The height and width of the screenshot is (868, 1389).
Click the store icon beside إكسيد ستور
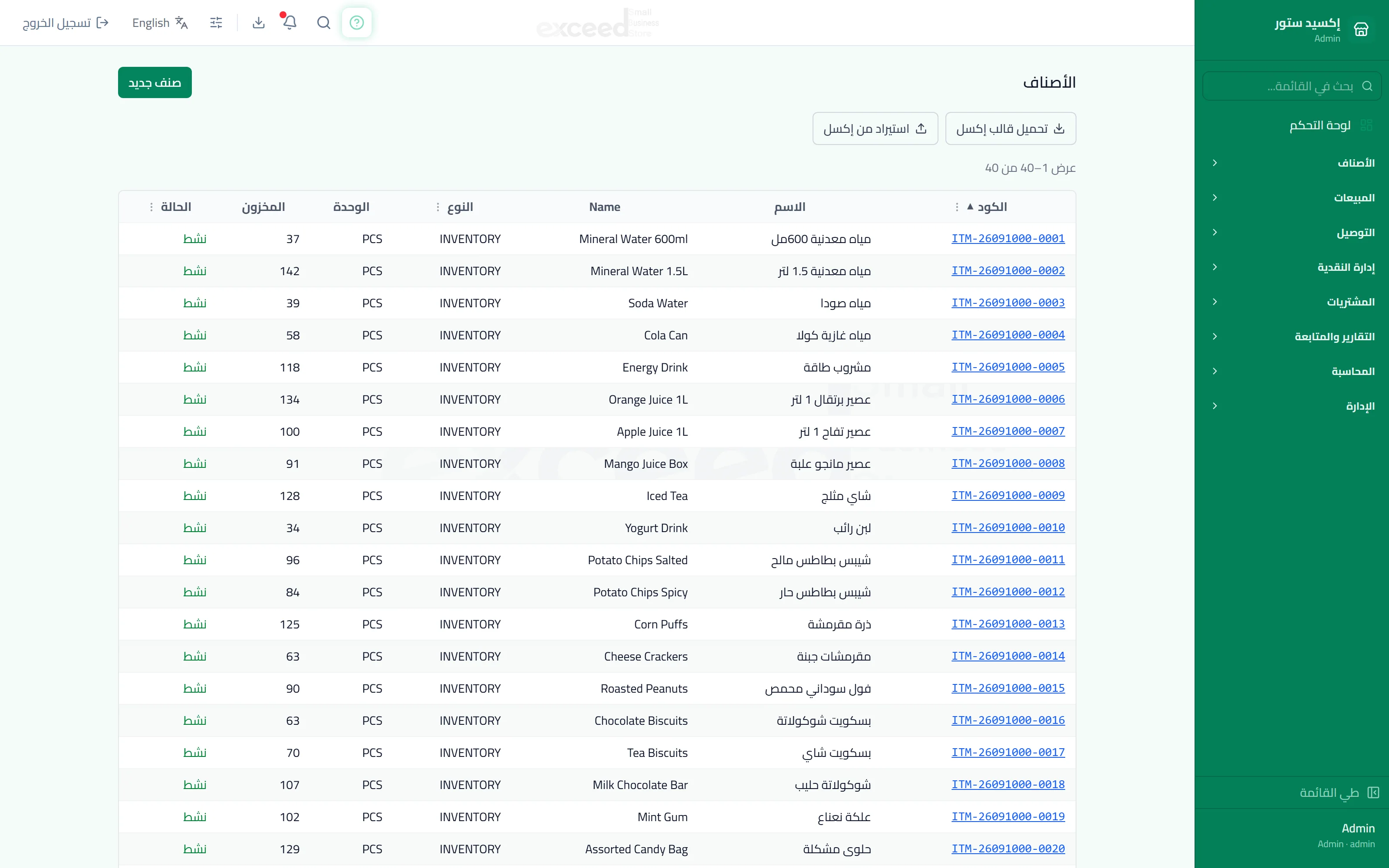tap(1361, 29)
